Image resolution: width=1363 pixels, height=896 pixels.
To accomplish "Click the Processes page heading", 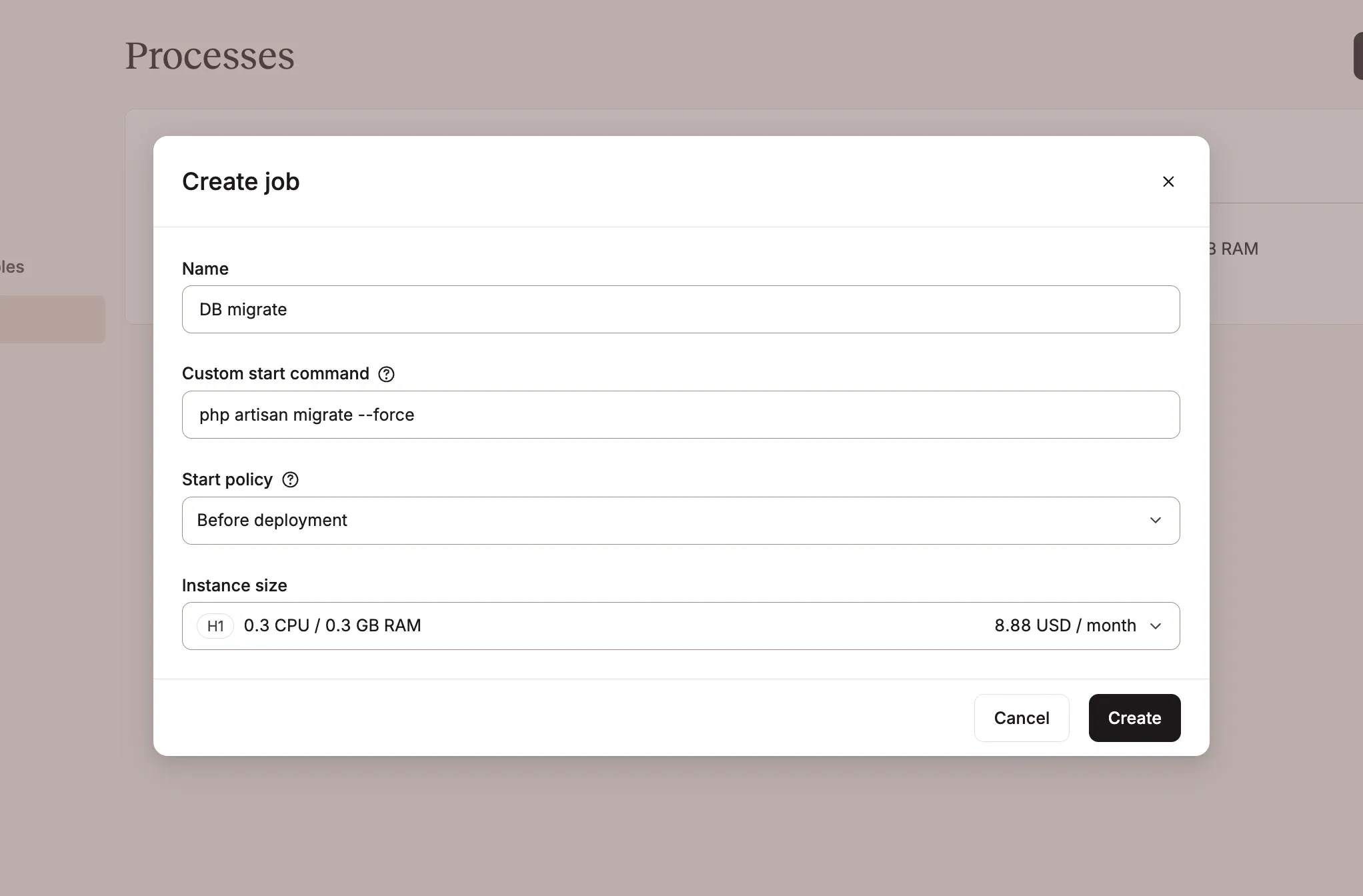I will click(x=209, y=56).
